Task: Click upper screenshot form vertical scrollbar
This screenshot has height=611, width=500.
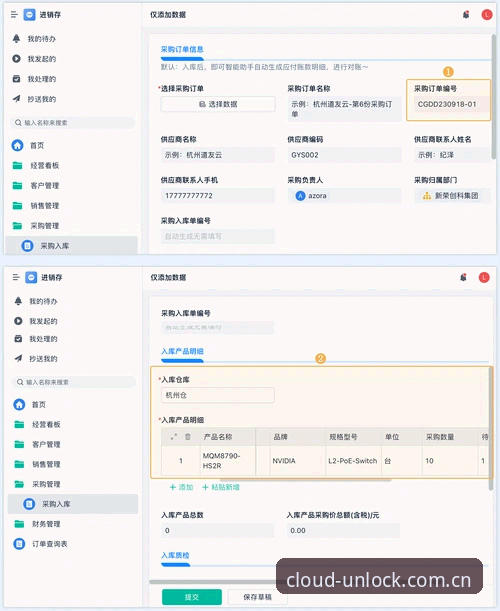Action: (494, 96)
